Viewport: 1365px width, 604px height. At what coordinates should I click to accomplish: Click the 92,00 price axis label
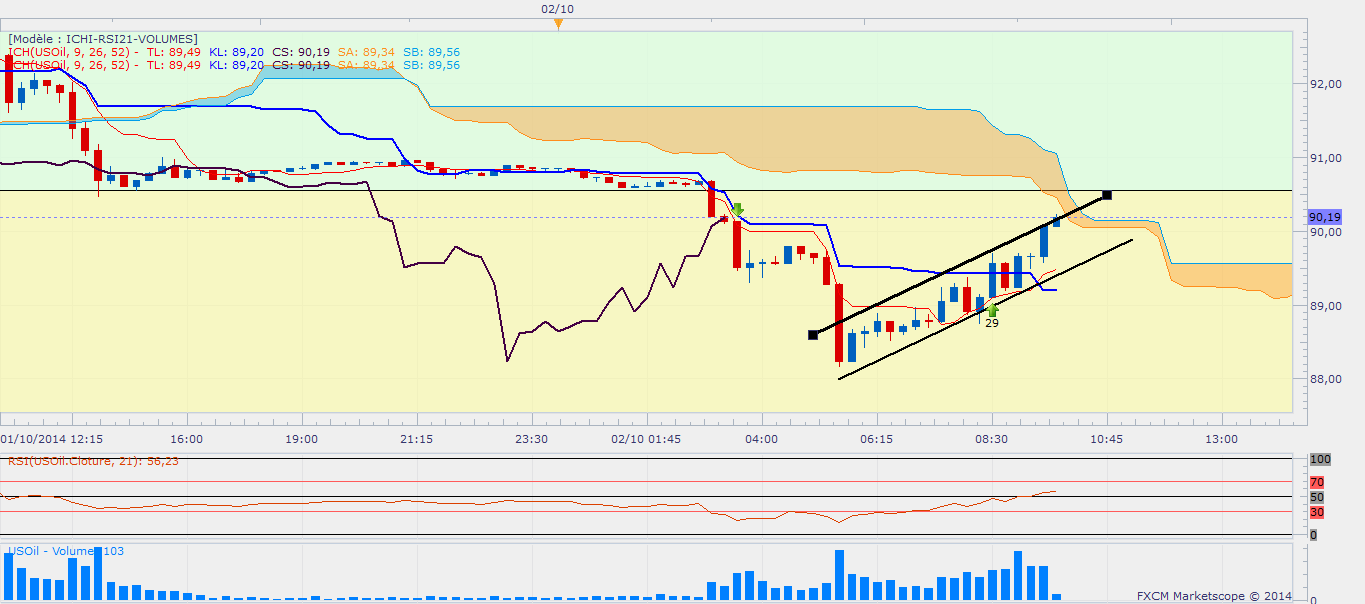click(x=1326, y=84)
